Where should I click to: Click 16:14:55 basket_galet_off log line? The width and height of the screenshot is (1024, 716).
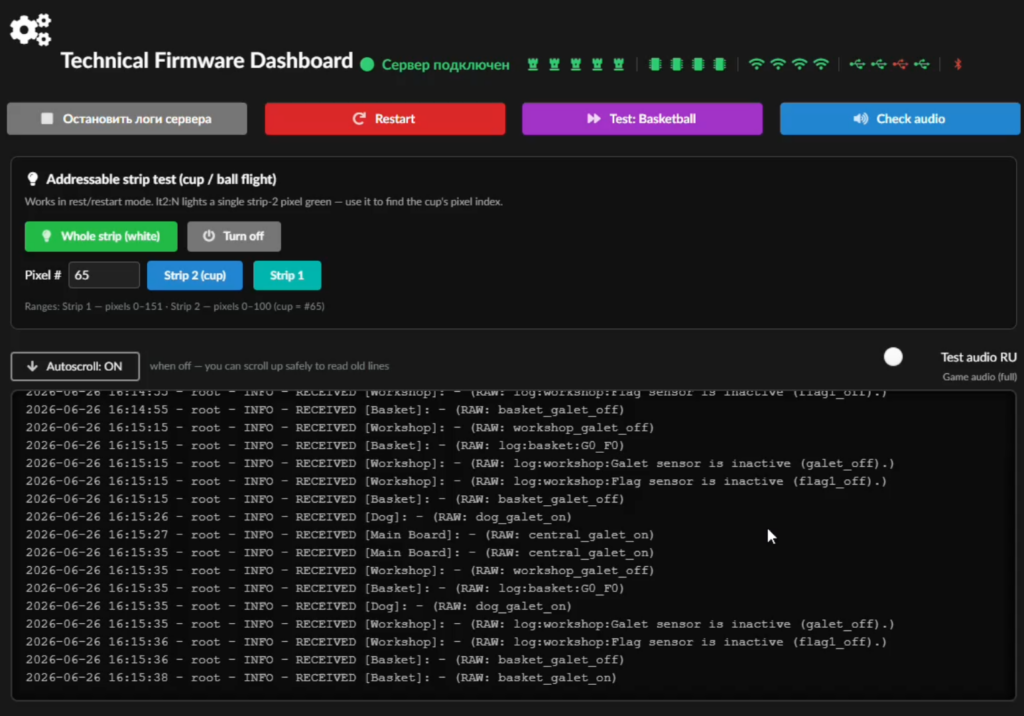click(x=325, y=410)
